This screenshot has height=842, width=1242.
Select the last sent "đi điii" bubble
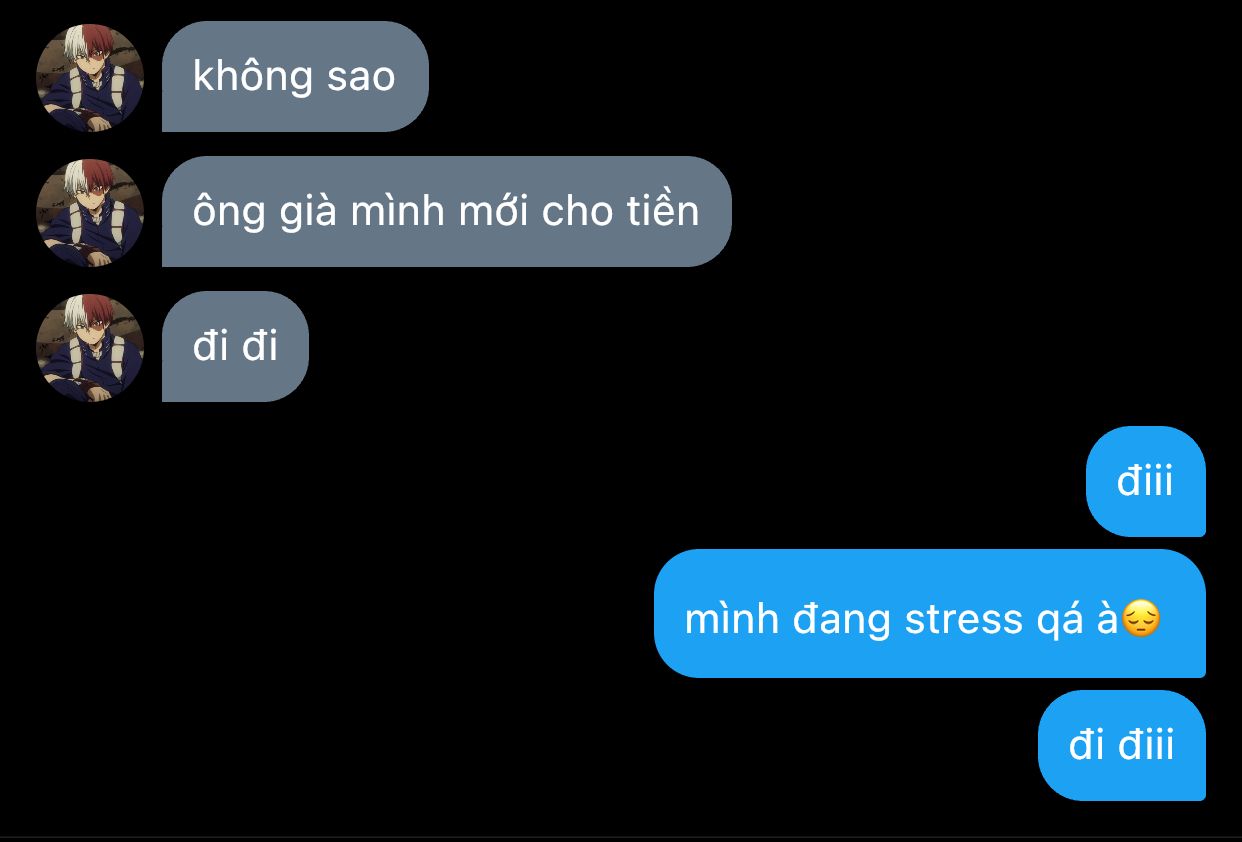pyautogui.click(x=1122, y=745)
